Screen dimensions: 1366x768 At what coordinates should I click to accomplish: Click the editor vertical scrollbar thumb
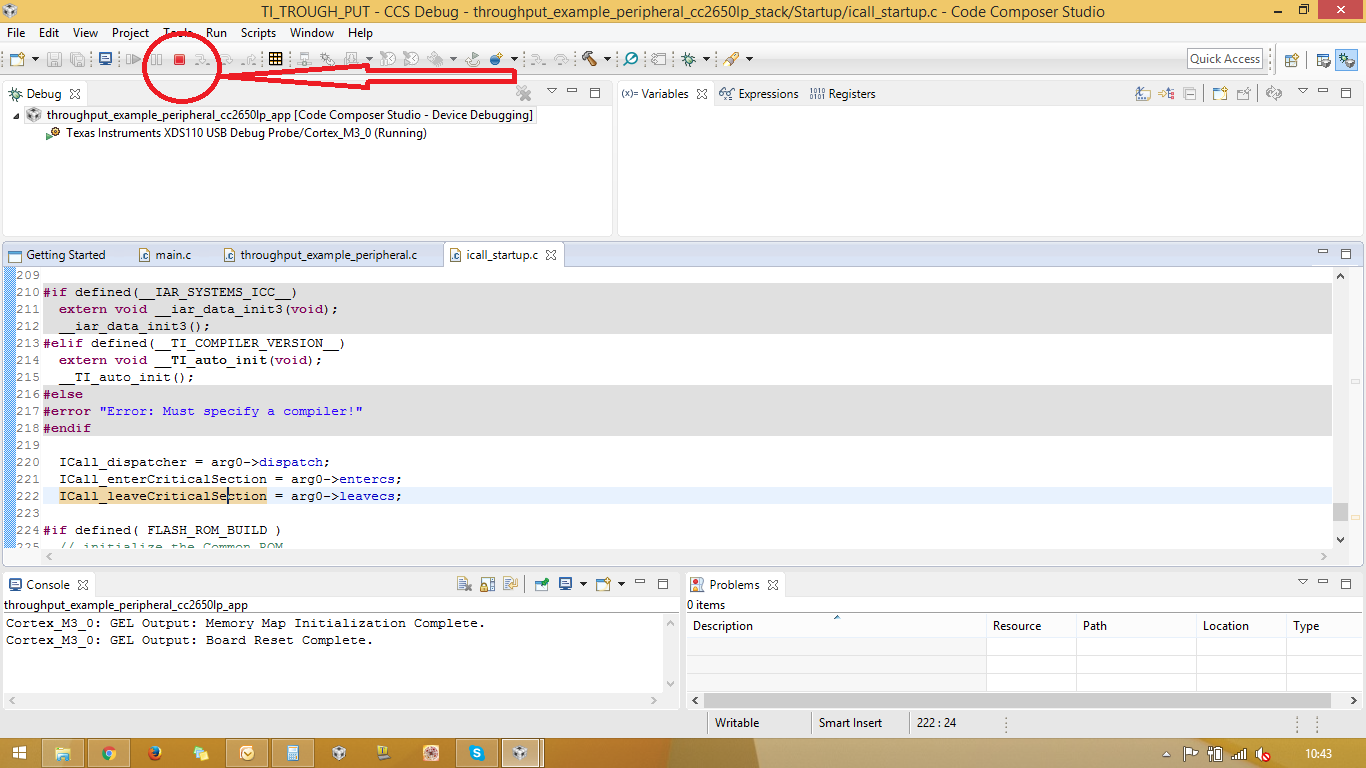(1340, 512)
